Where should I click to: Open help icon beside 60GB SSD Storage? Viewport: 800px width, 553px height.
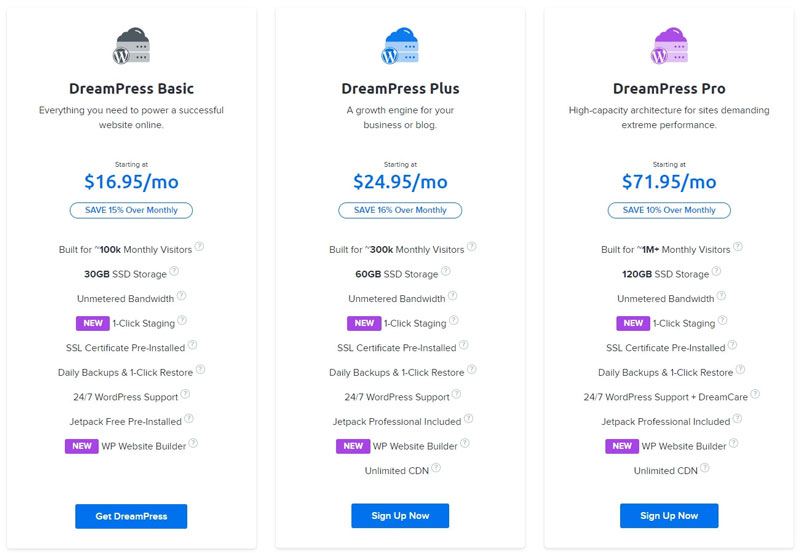click(x=446, y=271)
